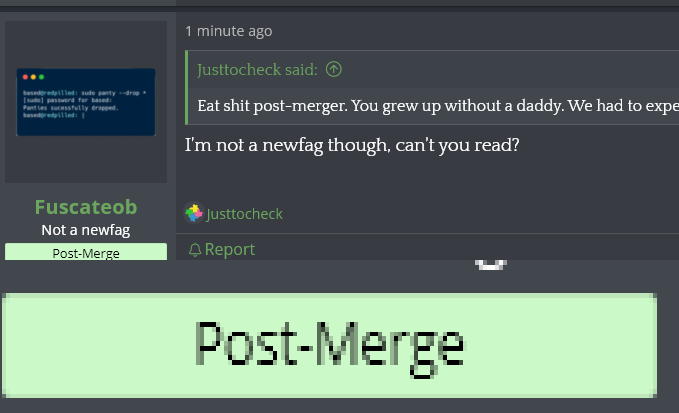Click the large enlarged Post-Merge banner
Viewport: 679px width, 413px height.
point(329,345)
